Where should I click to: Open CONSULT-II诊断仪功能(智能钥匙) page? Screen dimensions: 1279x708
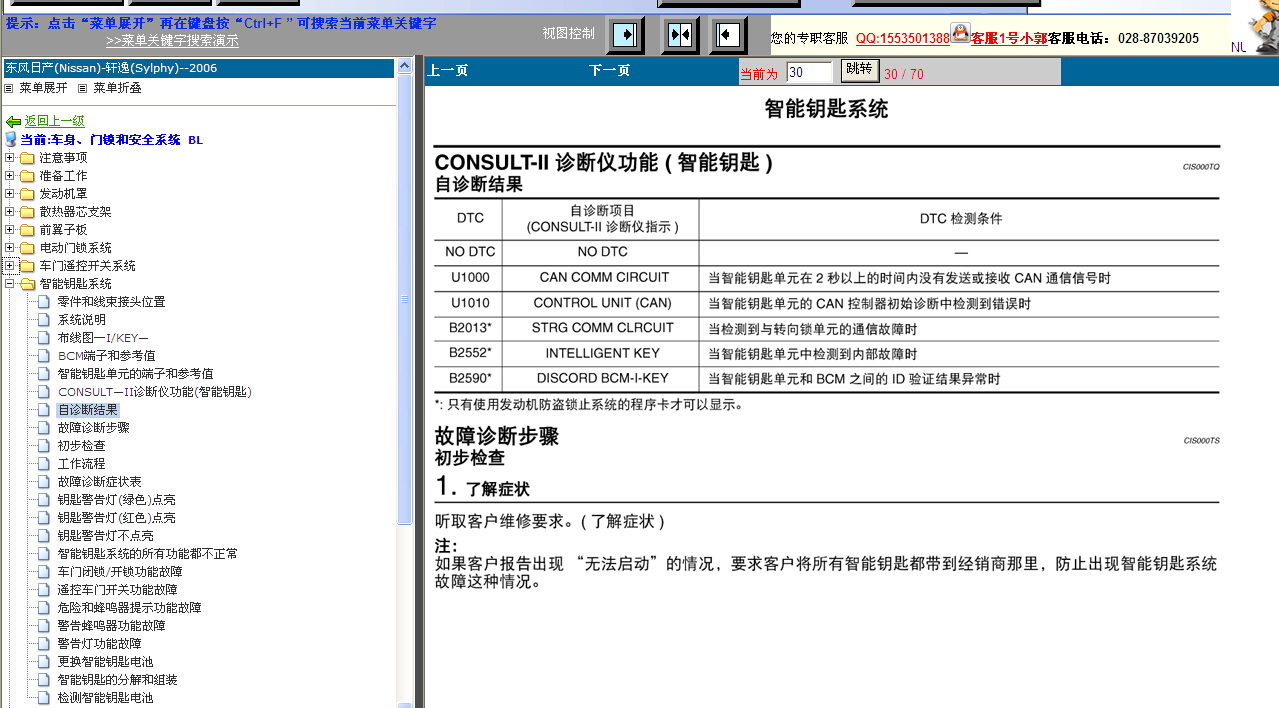(154, 392)
